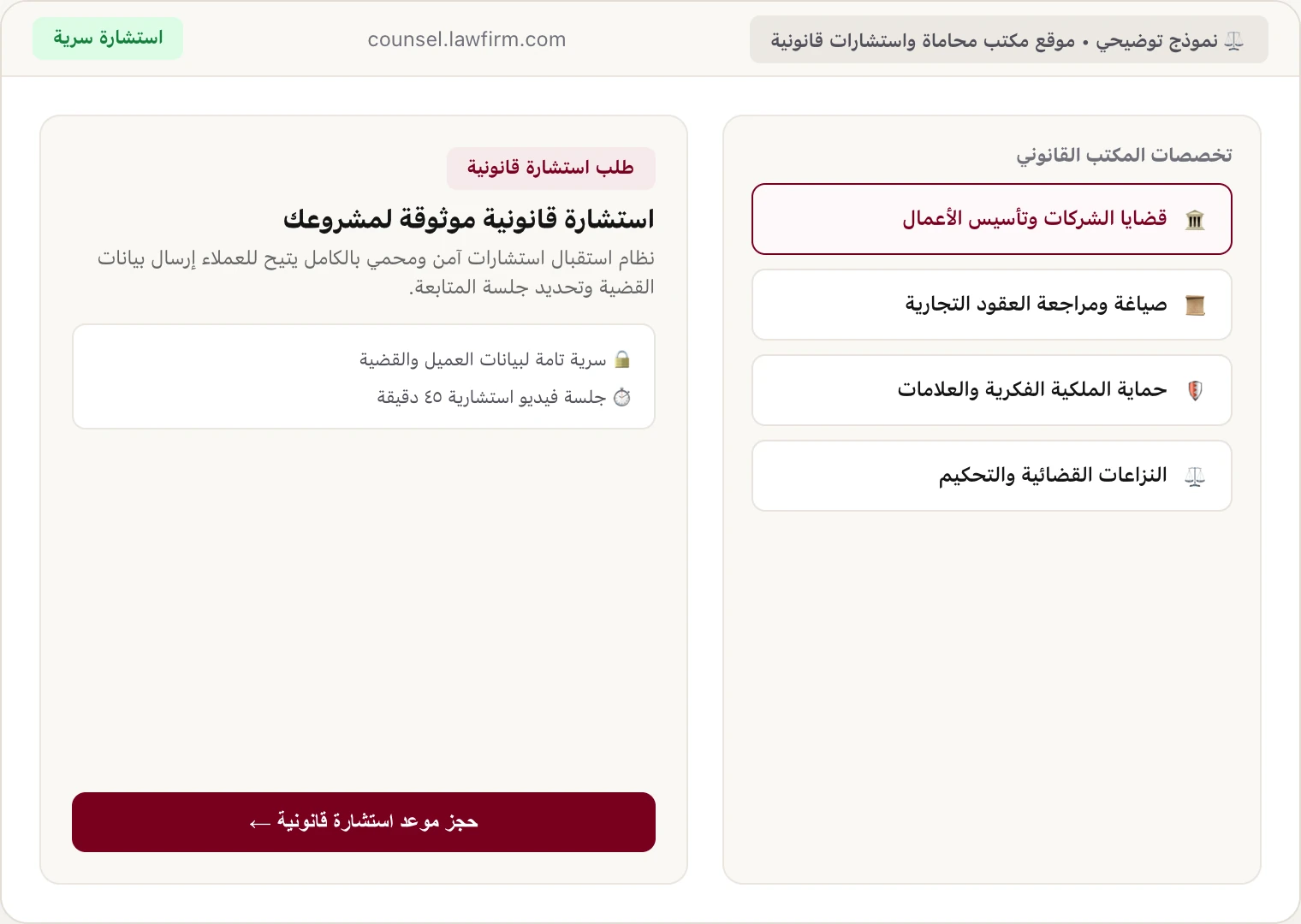The width and height of the screenshot is (1301, 924).
Task: Click the padlock icon beside سرية تامة
Action: pyautogui.click(x=622, y=359)
